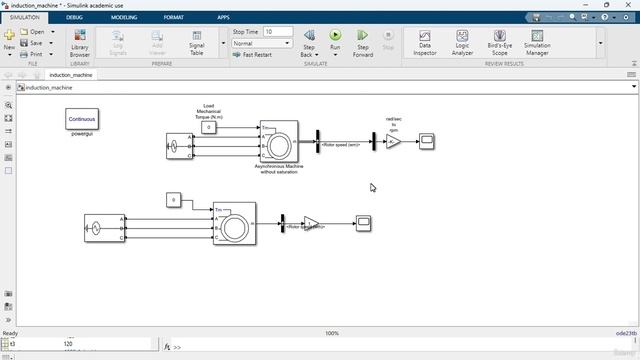
Task: Click the area box icon in left palette
Action: [8, 171]
